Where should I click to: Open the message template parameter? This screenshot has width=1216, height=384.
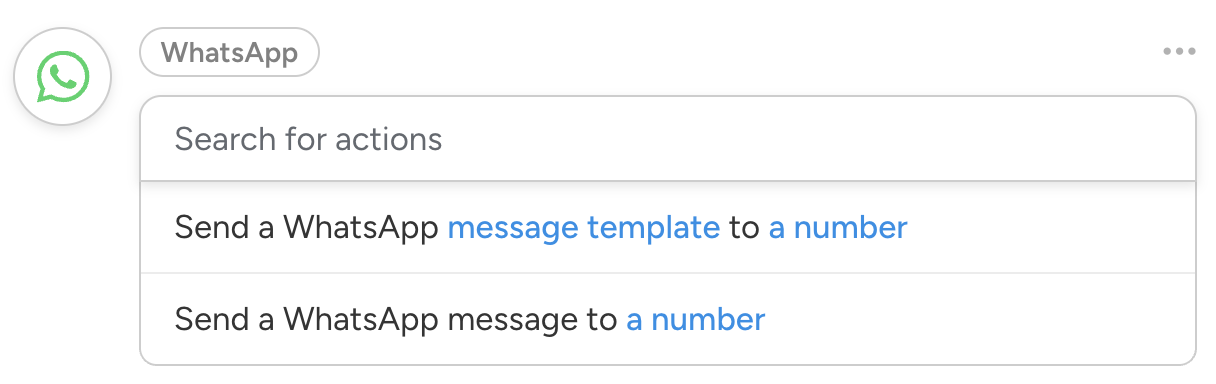(x=584, y=228)
